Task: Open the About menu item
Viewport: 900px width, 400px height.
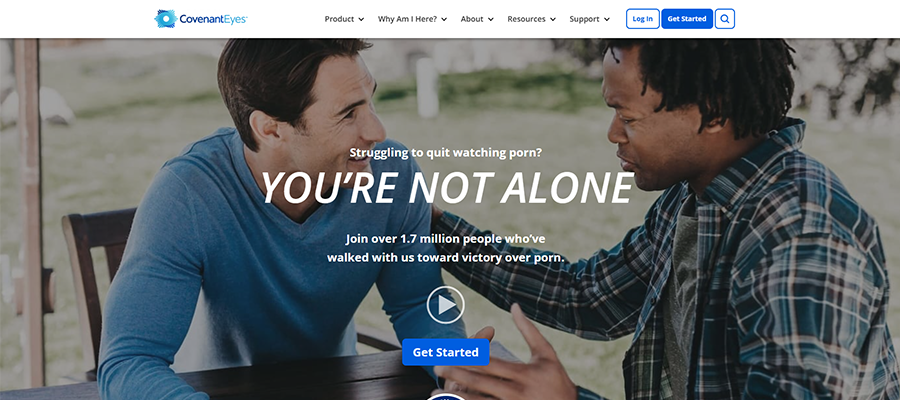Action: click(472, 19)
